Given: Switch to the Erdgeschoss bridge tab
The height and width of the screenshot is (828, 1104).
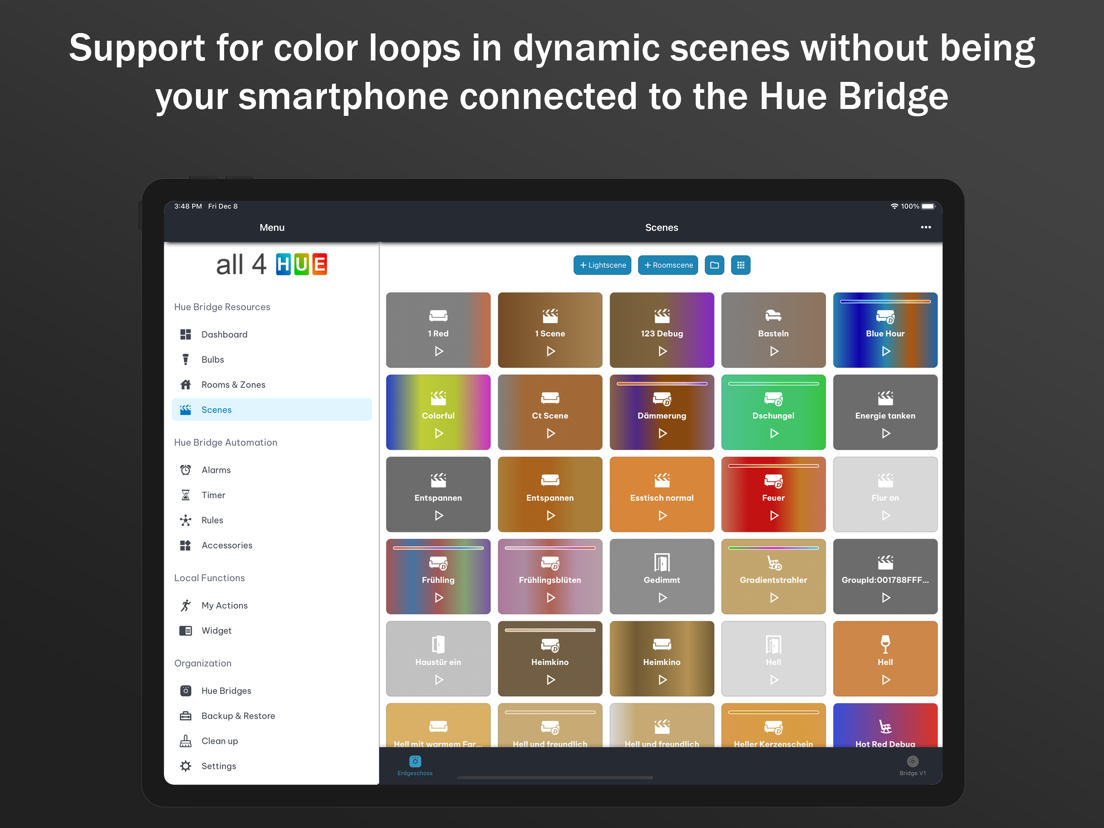Looking at the screenshot, I should coord(415,765).
